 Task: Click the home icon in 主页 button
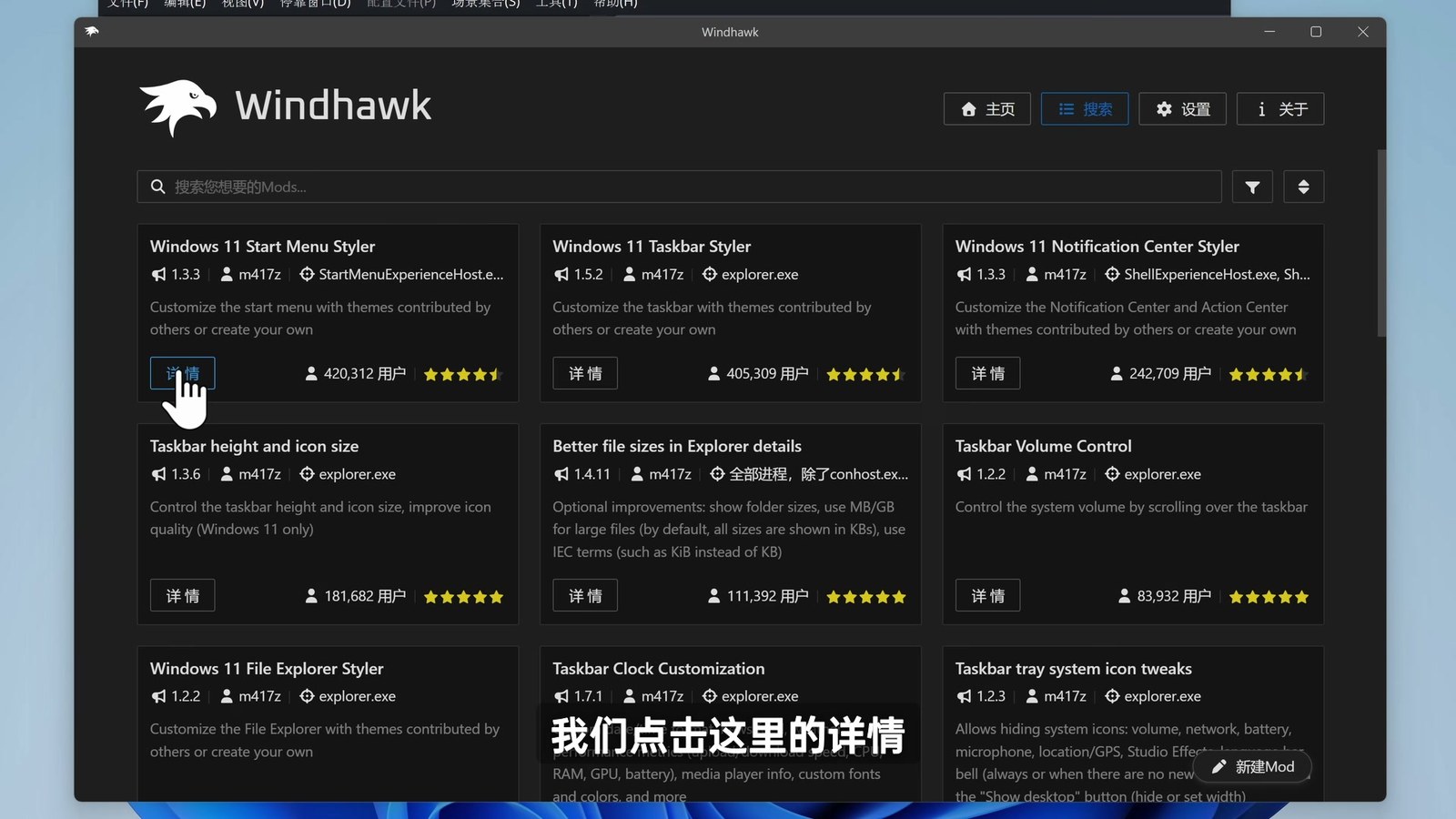(968, 109)
